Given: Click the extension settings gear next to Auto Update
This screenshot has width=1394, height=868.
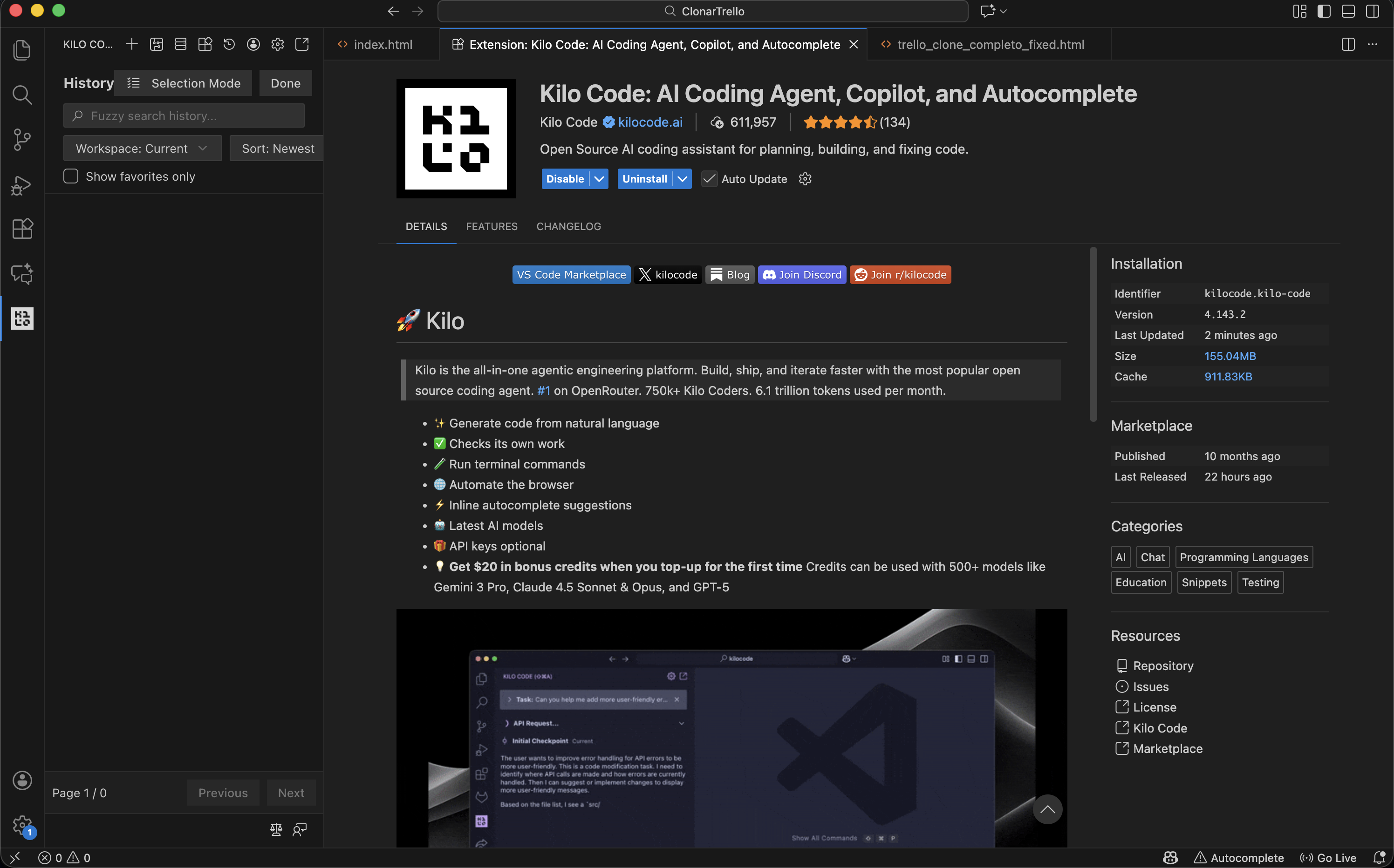Looking at the screenshot, I should (805, 179).
